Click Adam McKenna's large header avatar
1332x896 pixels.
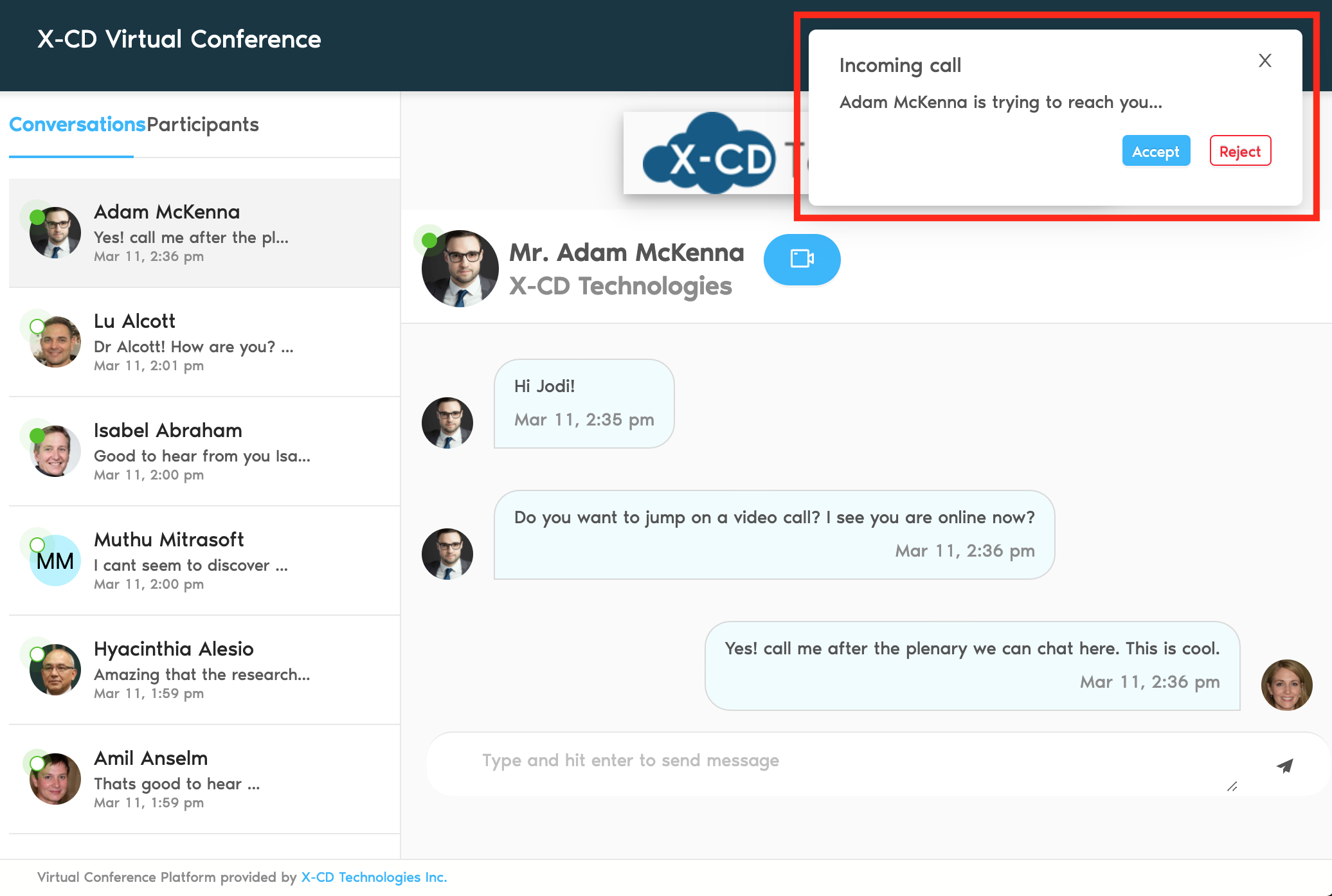click(x=460, y=269)
